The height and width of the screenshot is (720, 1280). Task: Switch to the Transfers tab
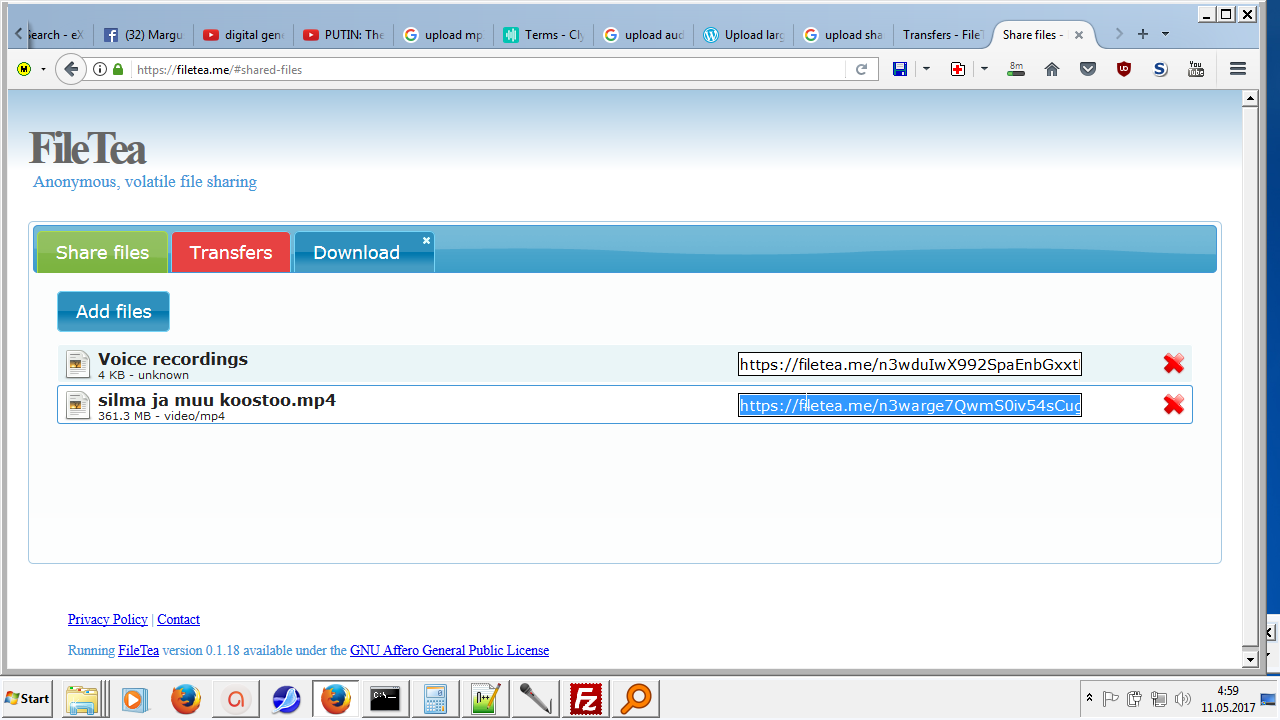231,252
